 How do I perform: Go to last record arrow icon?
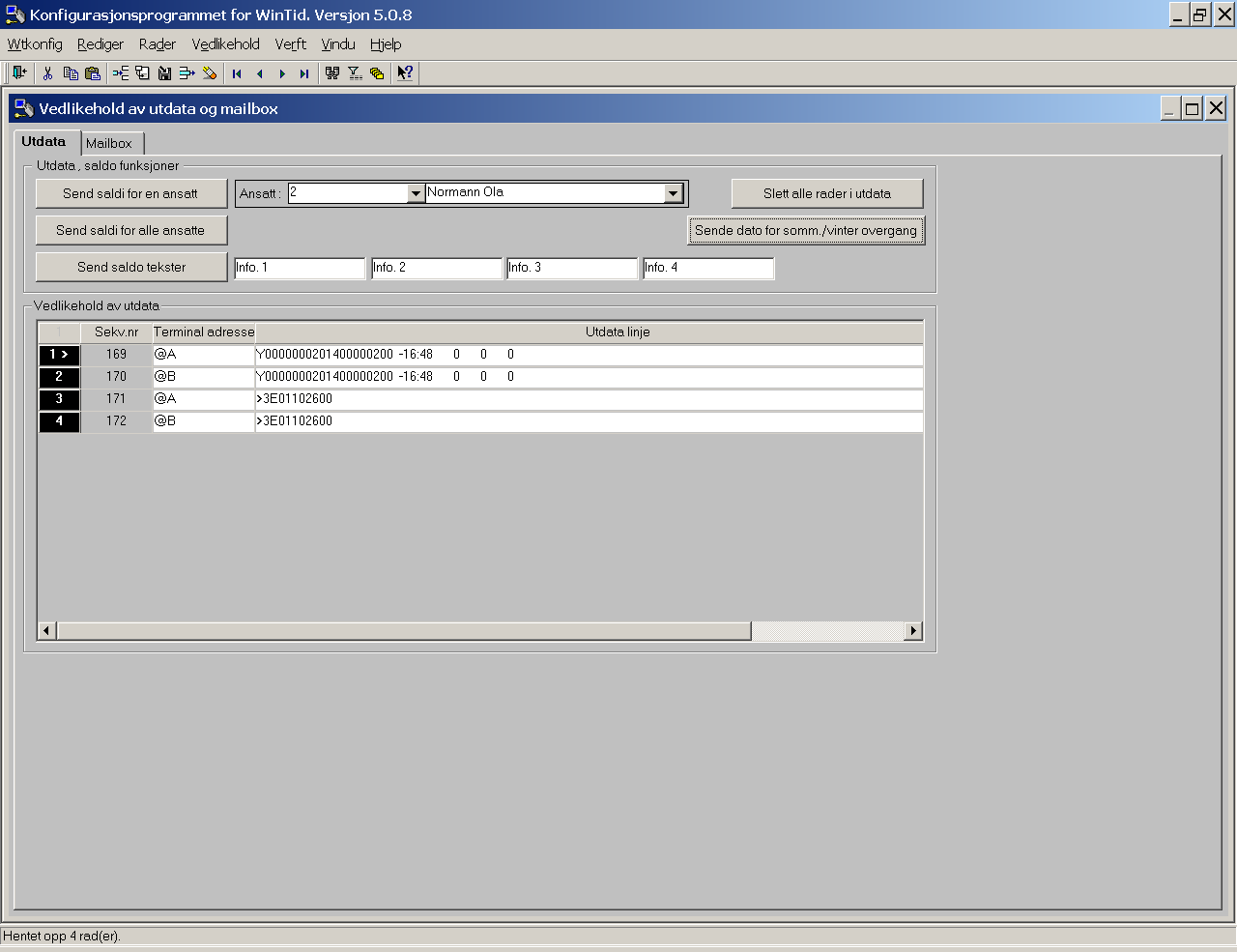point(303,73)
